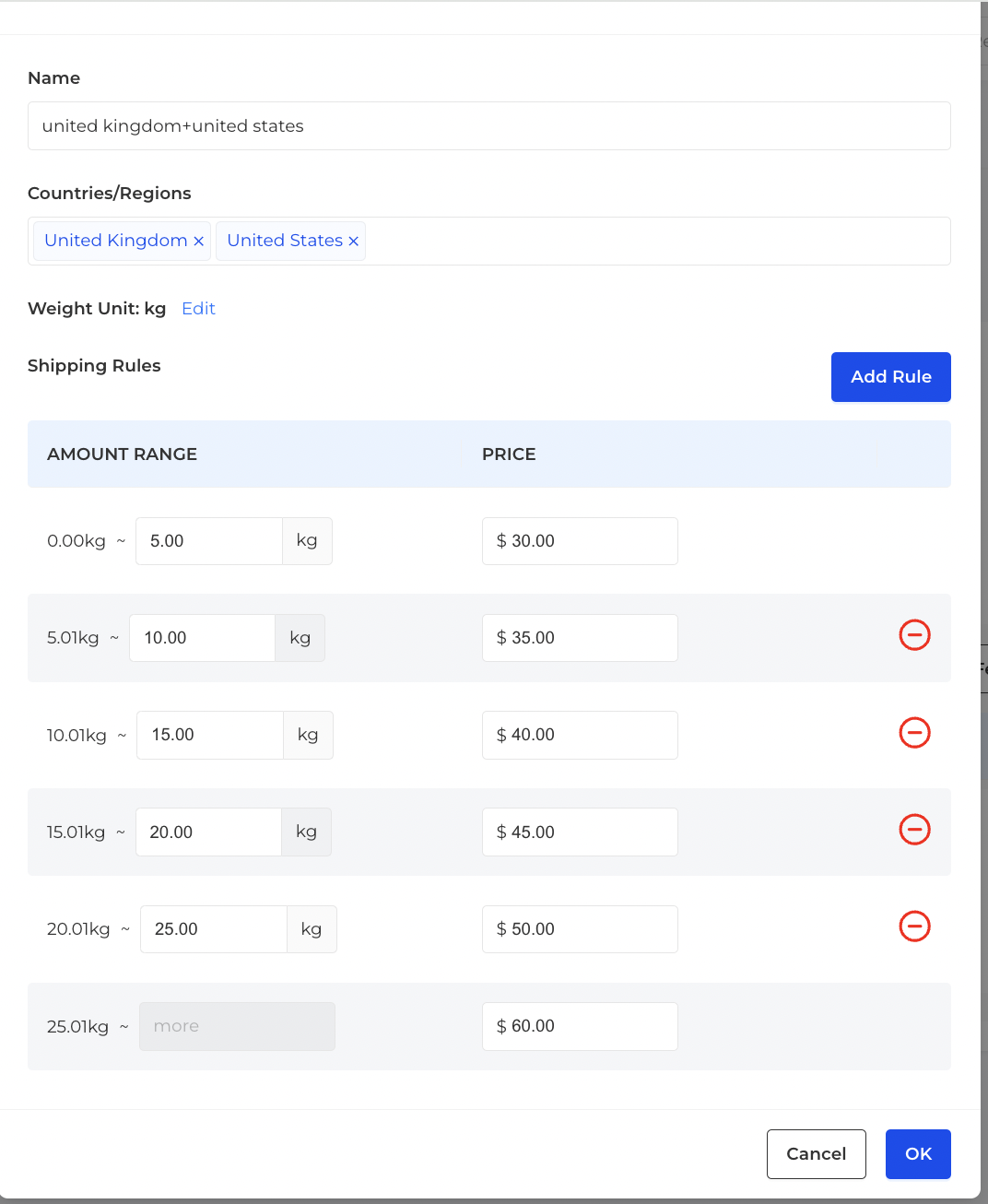Select the $ 30.00 price field
988x1204 pixels.
[580, 541]
